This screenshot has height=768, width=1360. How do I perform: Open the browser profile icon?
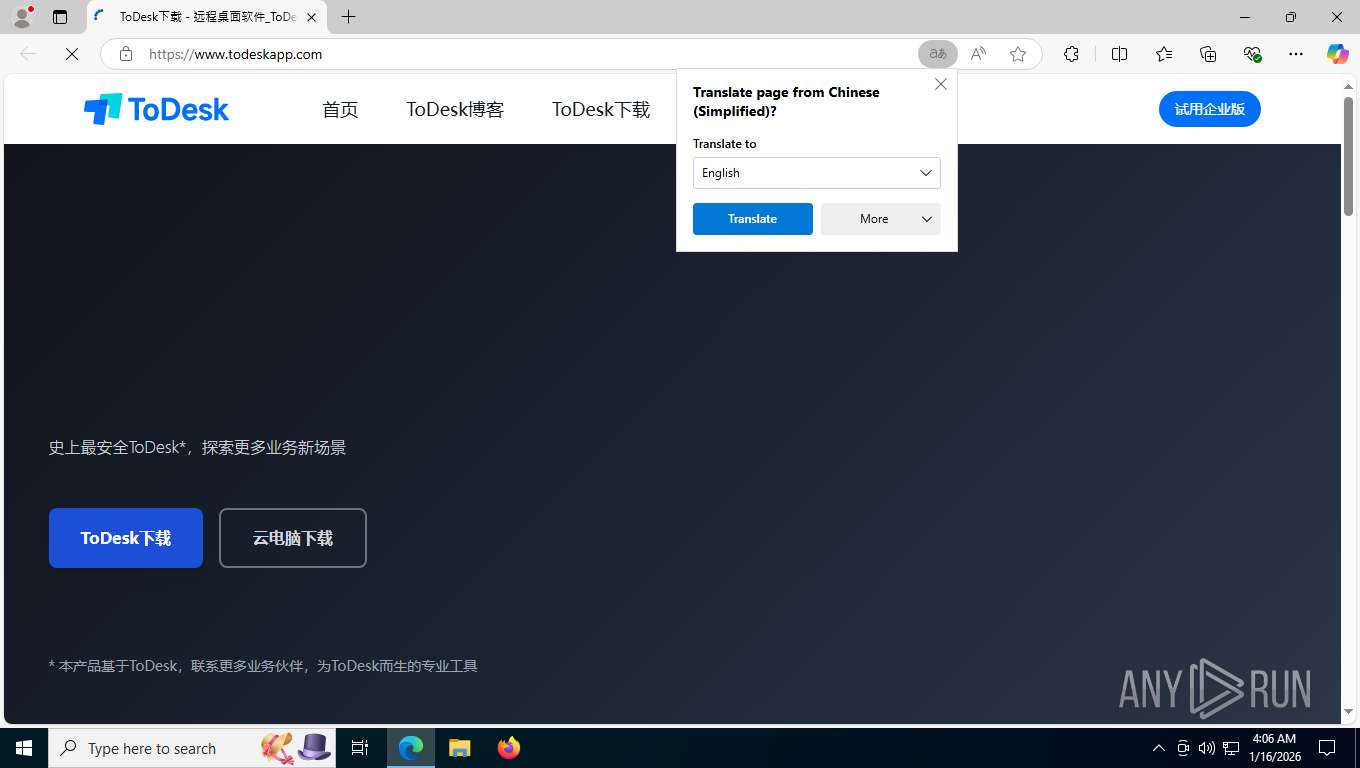[x=22, y=17]
